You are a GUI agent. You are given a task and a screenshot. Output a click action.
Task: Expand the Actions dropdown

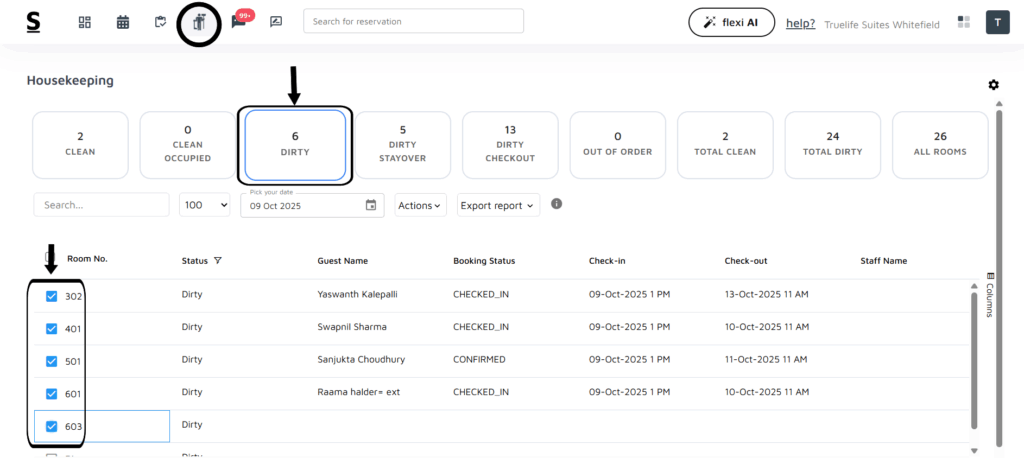point(419,205)
